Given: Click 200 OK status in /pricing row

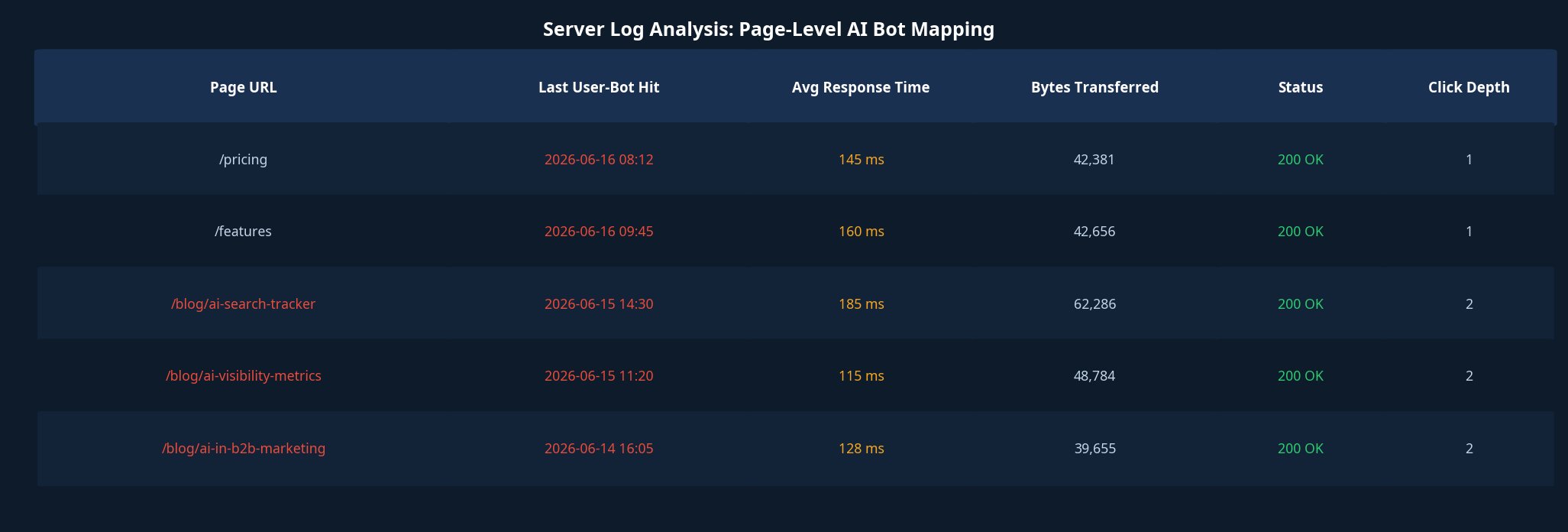Looking at the screenshot, I should click(x=1301, y=160).
